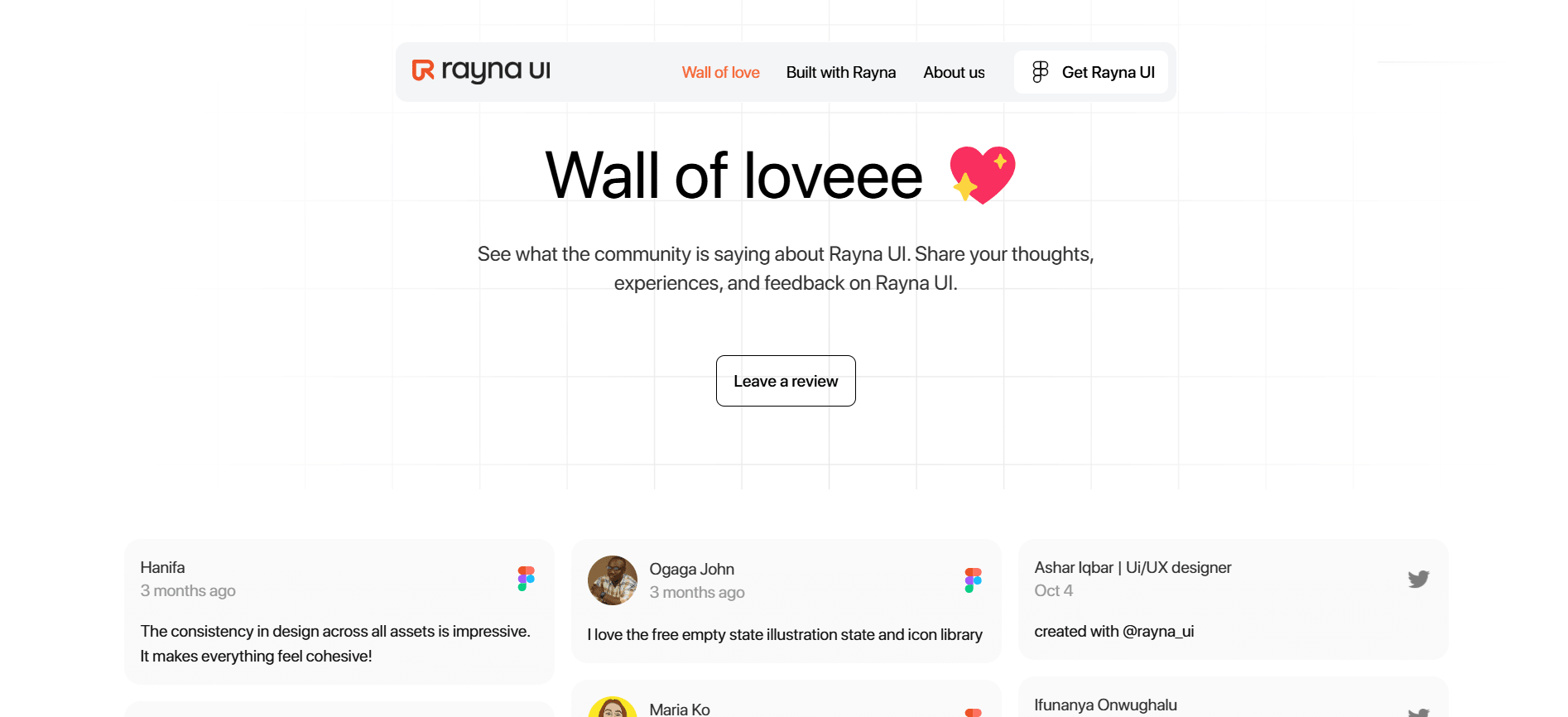Click the Wall of loveee heading

[x=733, y=176]
